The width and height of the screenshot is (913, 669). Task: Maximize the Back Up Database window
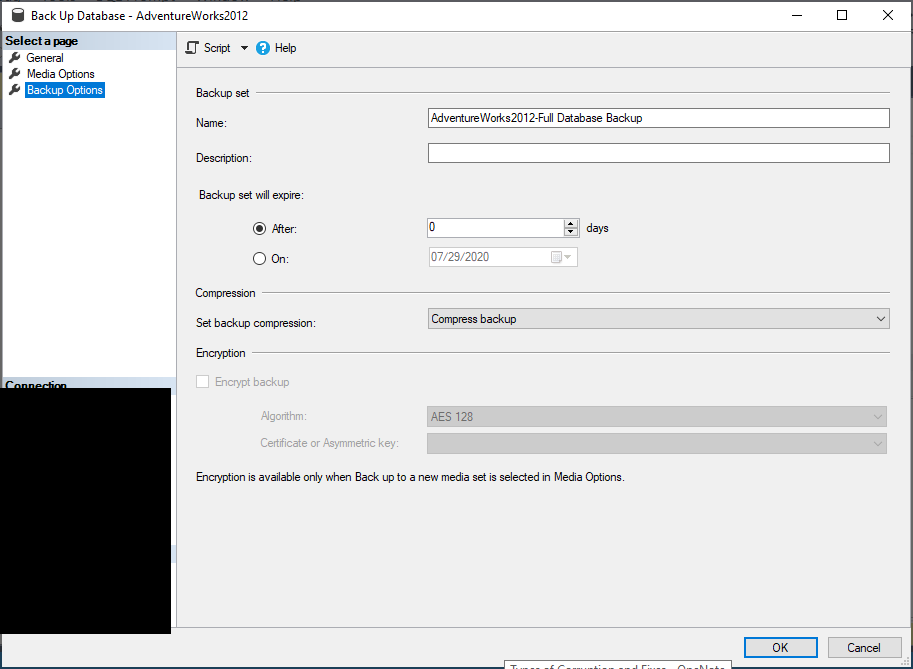[842, 15]
